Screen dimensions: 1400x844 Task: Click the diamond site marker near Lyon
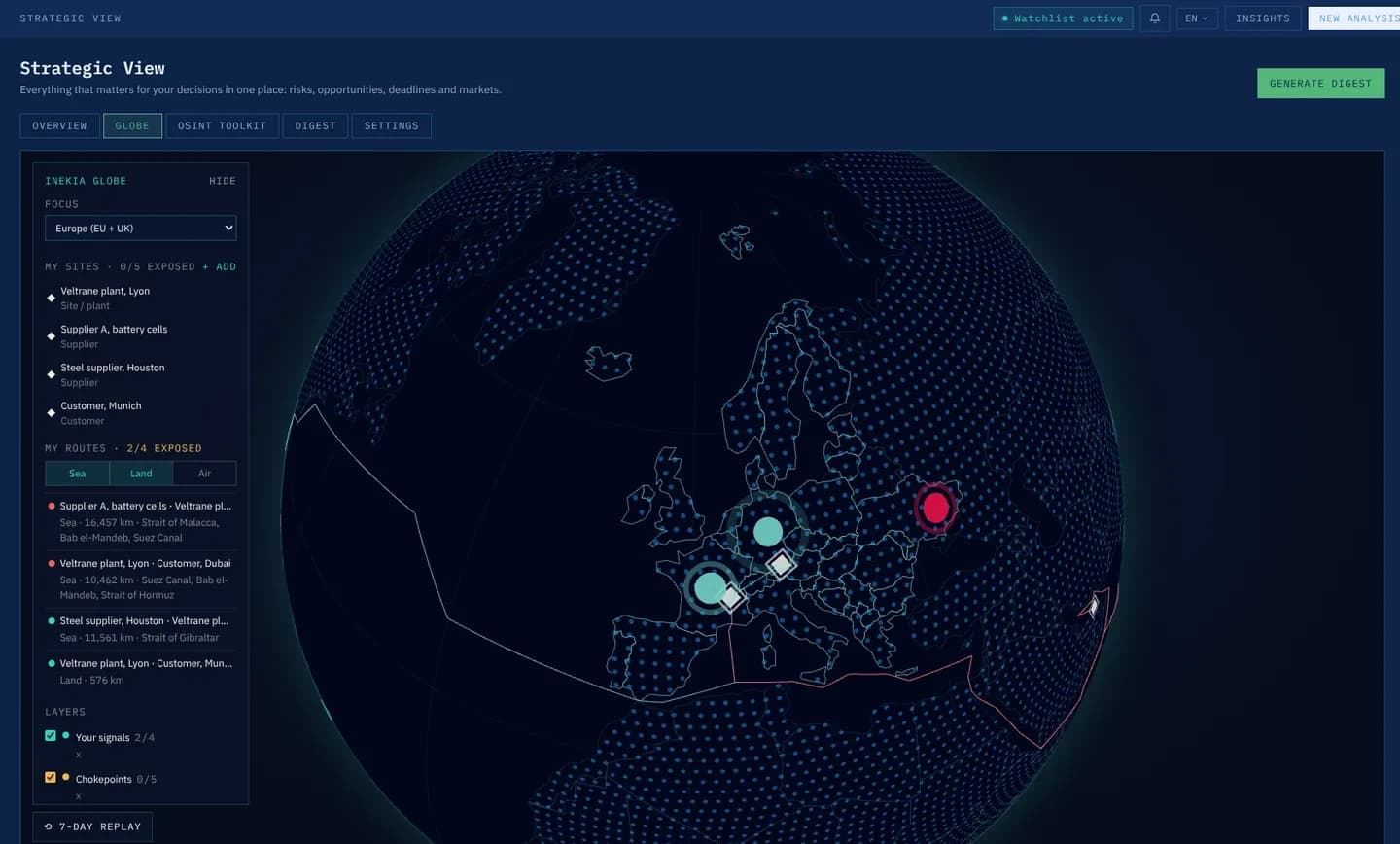[x=731, y=598]
